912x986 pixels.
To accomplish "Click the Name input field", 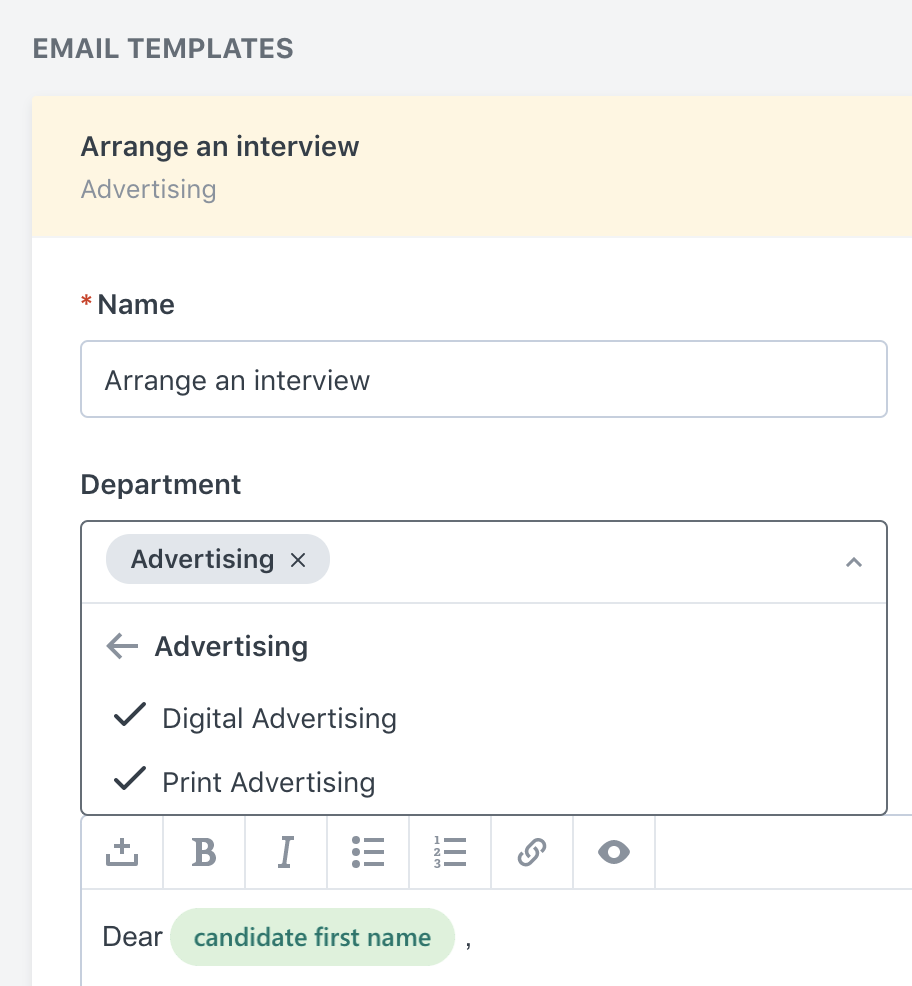I will 484,379.
